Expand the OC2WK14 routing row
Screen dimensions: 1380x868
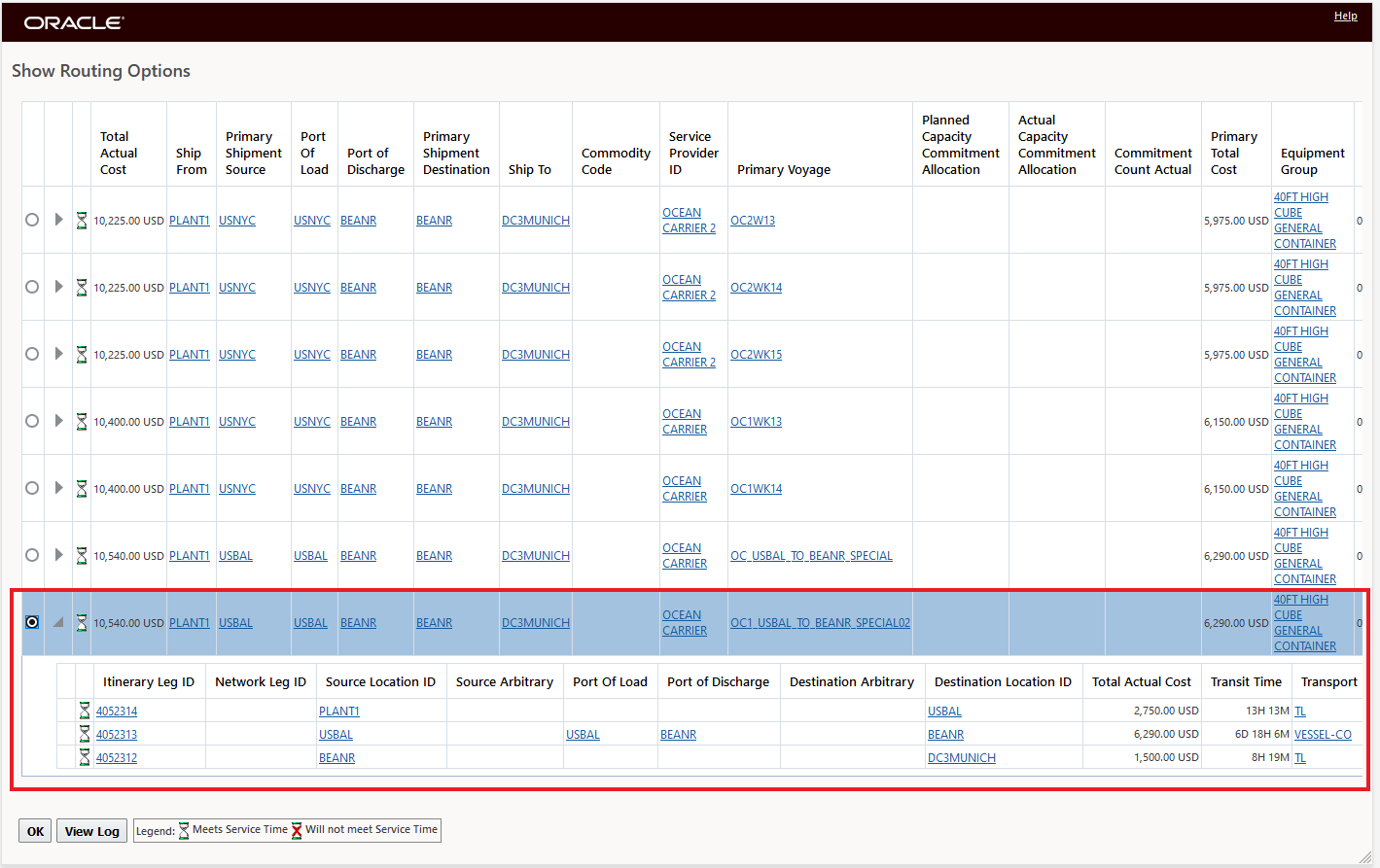click(58, 287)
